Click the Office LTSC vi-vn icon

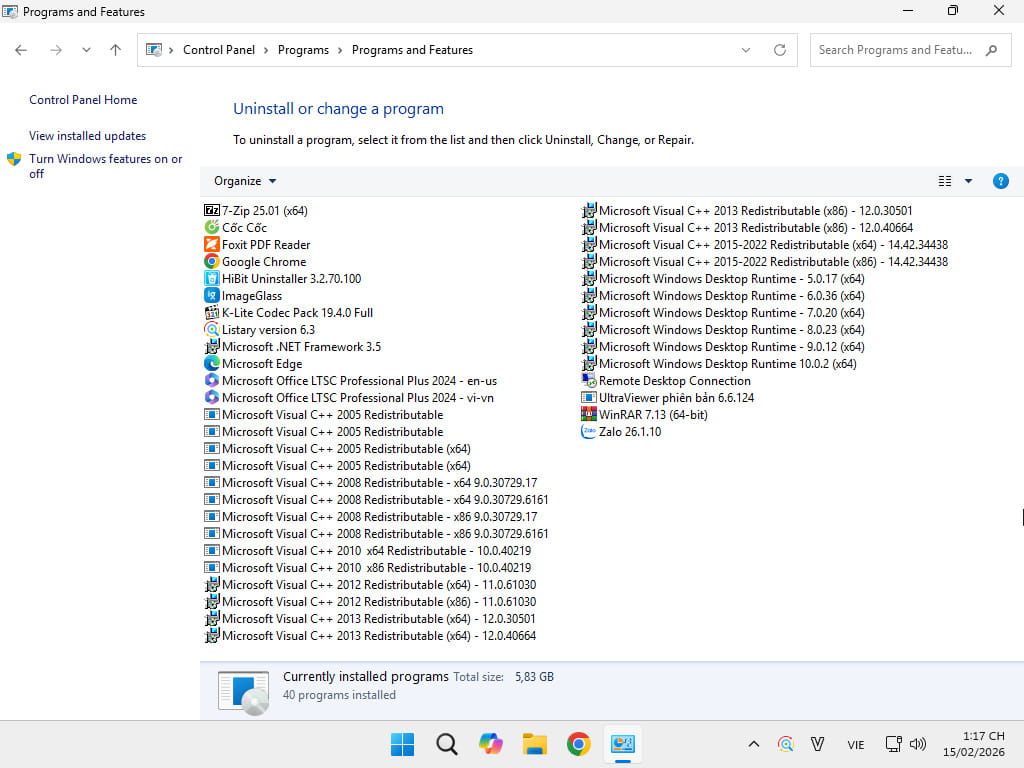(212, 397)
